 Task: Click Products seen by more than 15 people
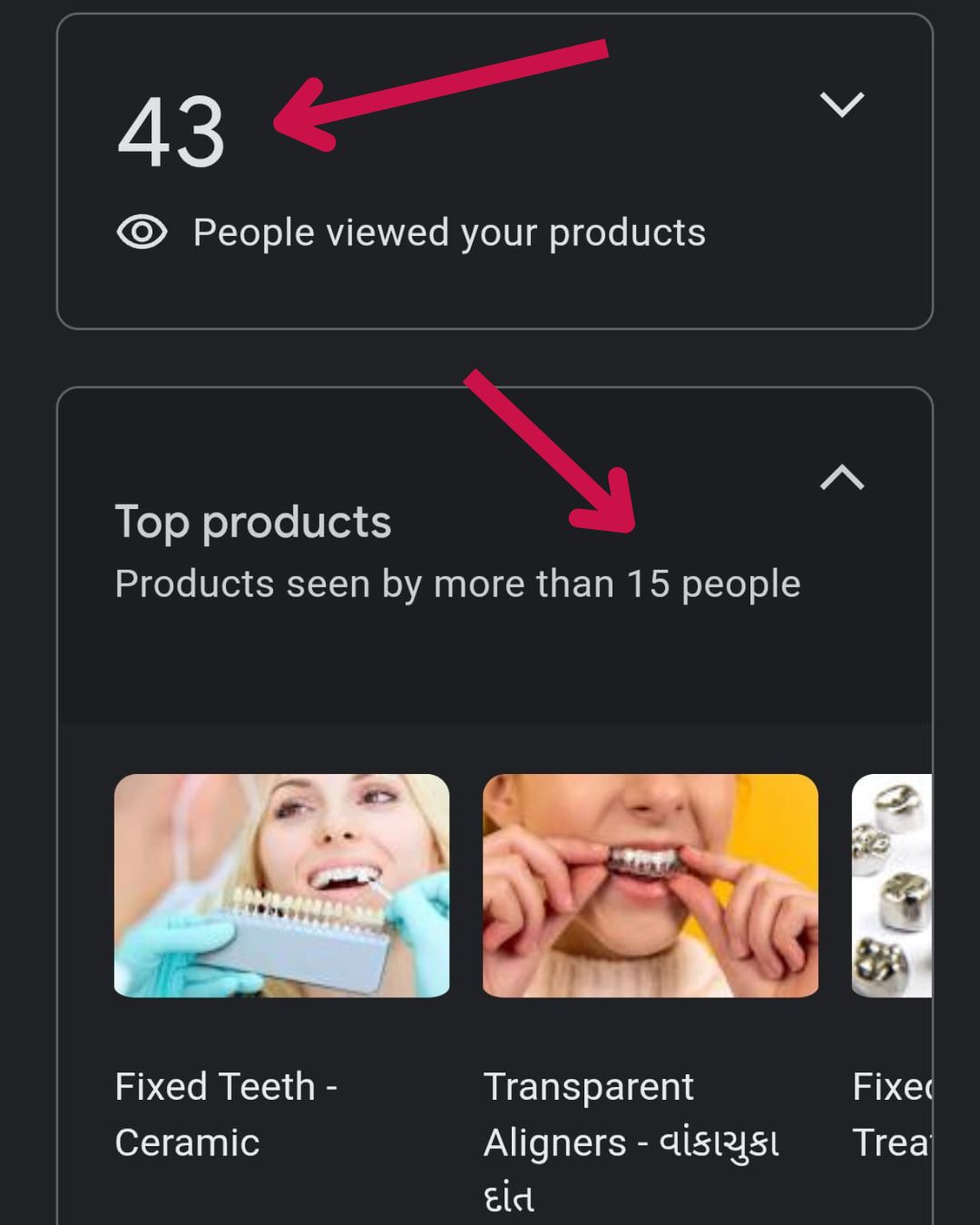(457, 584)
